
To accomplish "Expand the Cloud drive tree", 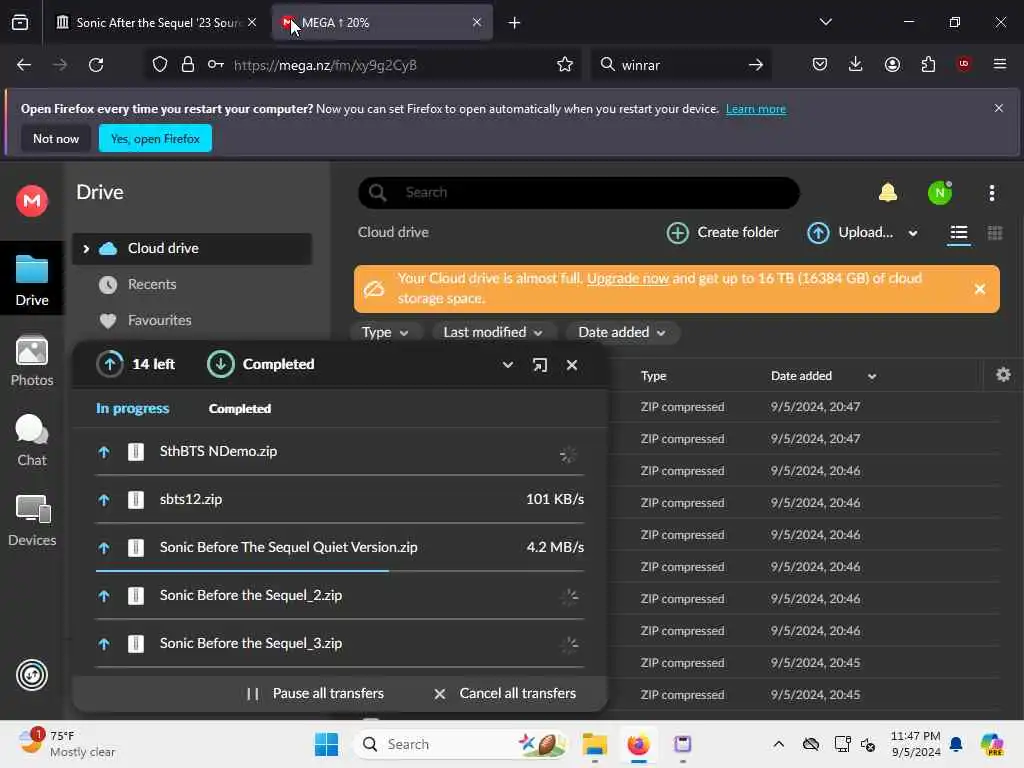I will (86, 249).
